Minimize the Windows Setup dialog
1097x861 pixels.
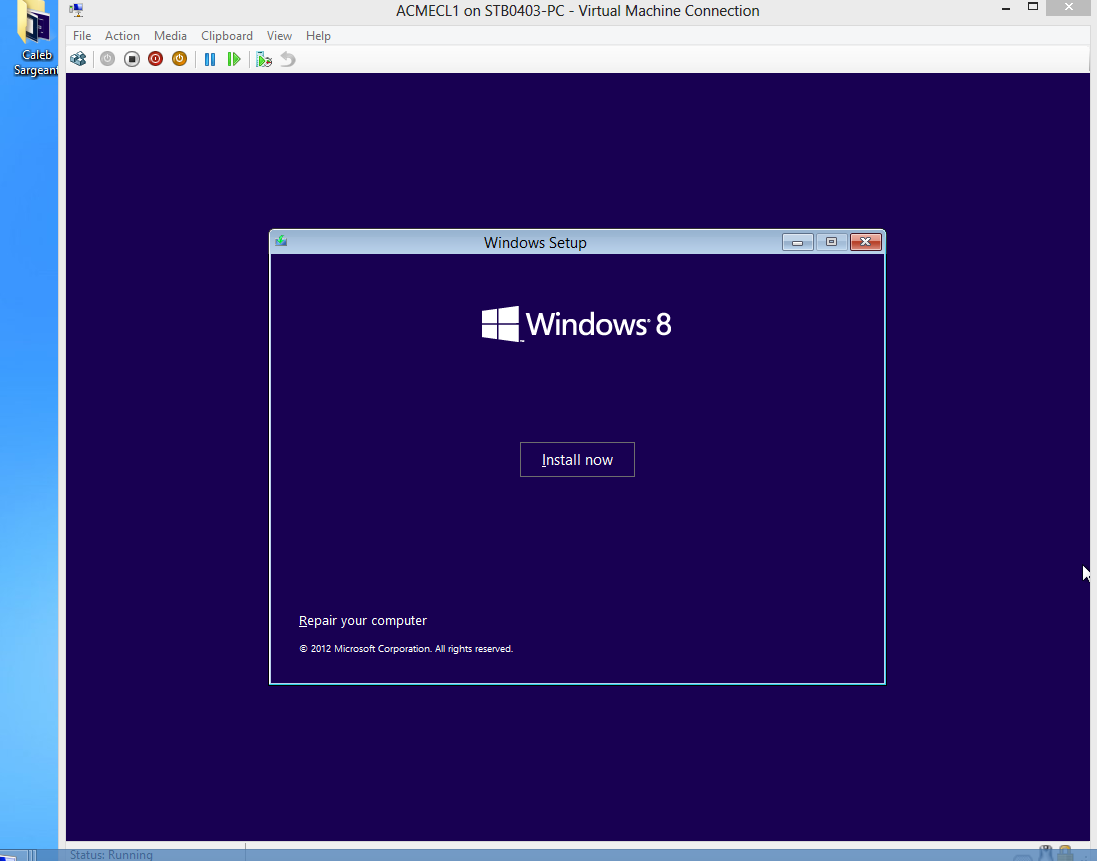[798, 242]
